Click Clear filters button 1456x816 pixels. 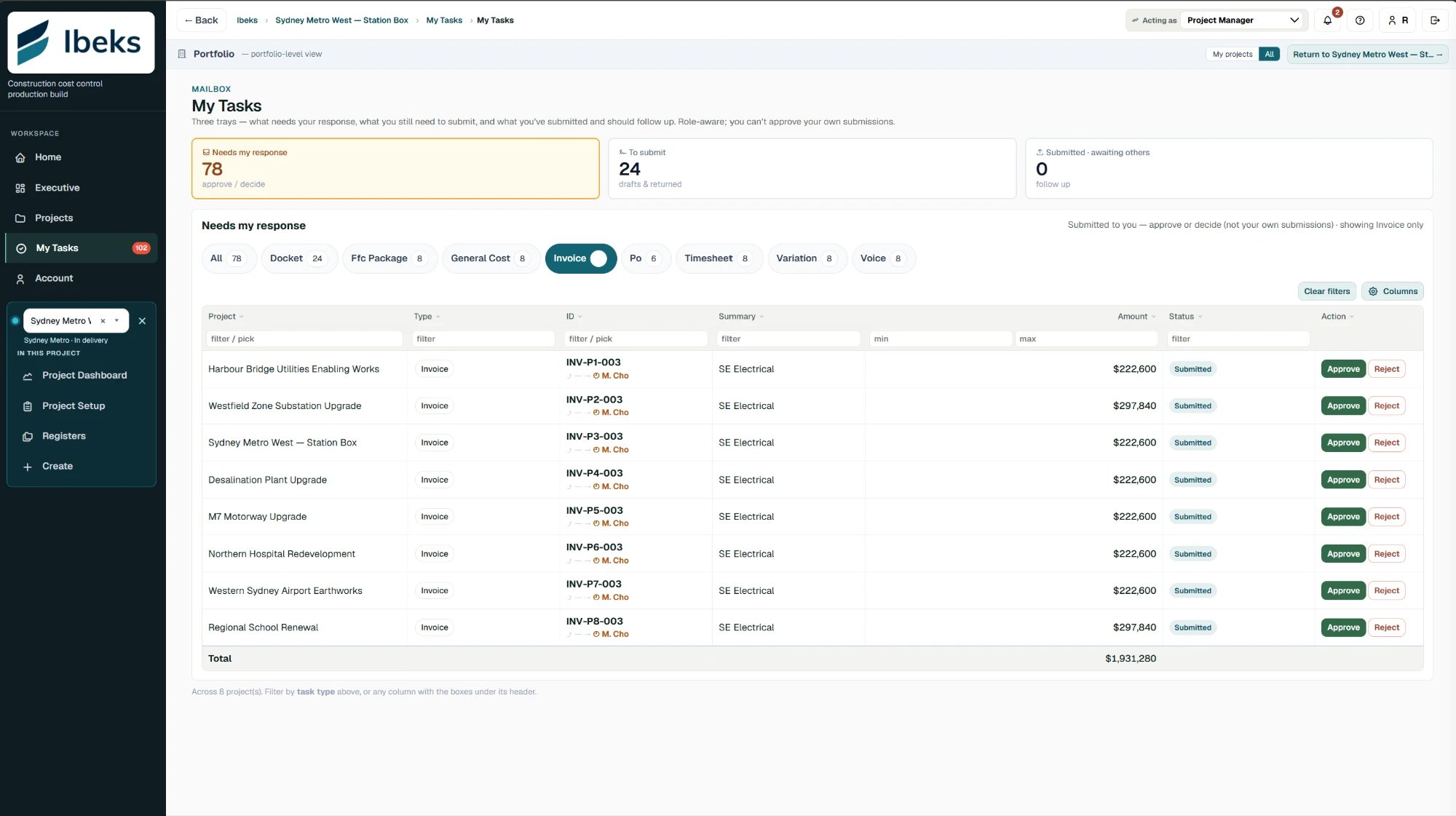(1326, 291)
